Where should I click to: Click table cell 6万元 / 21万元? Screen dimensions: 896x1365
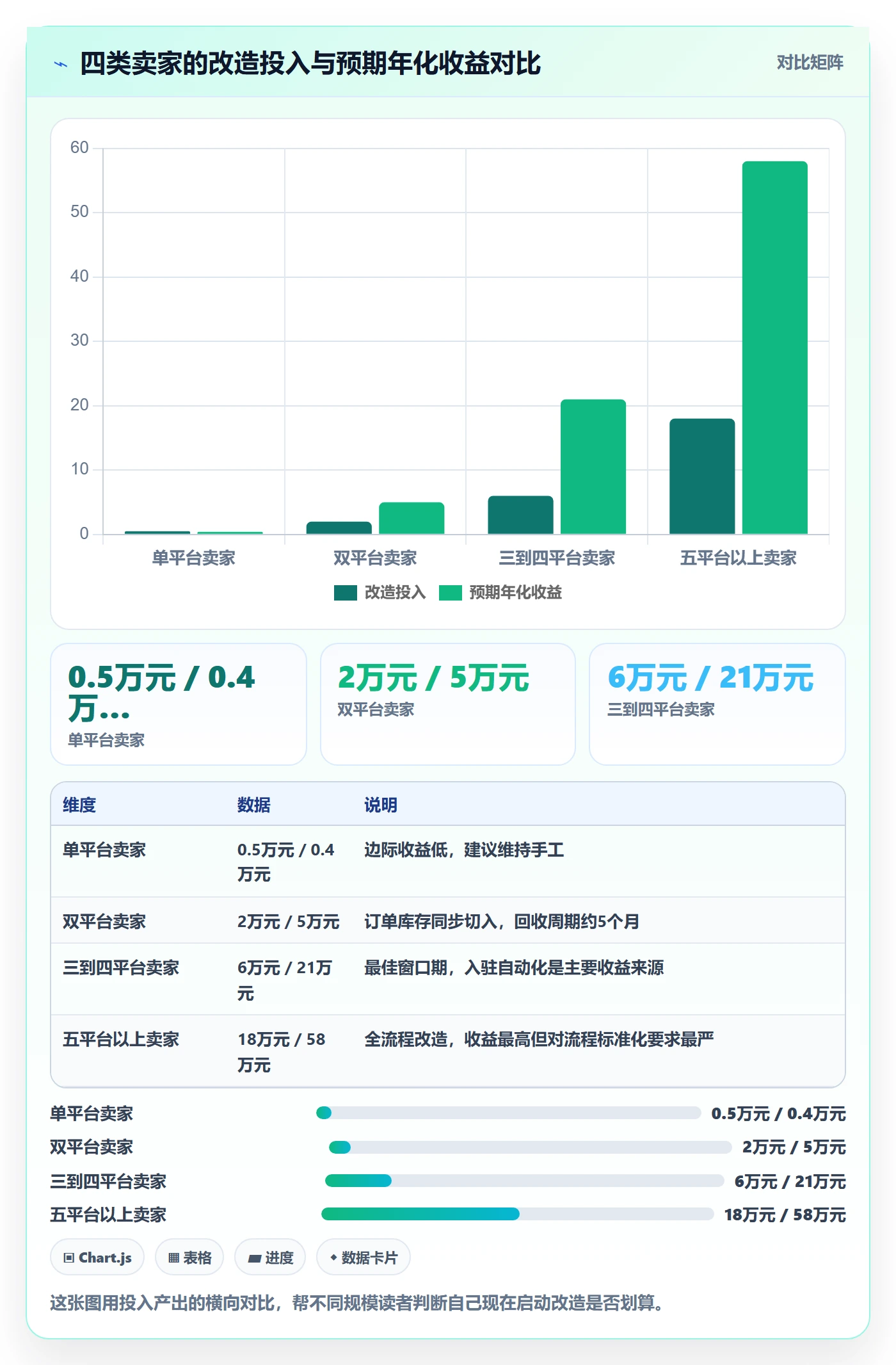pyautogui.click(x=285, y=980)
